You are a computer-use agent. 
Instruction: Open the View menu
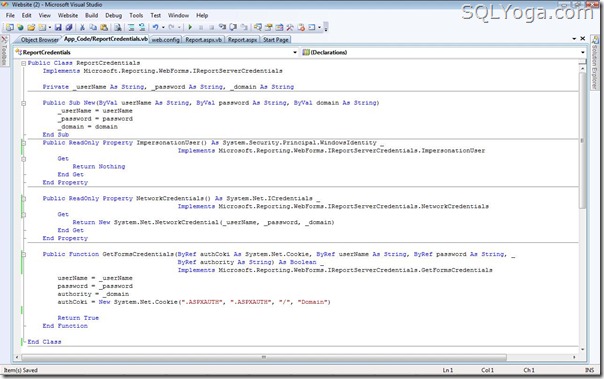coord(44,15)
